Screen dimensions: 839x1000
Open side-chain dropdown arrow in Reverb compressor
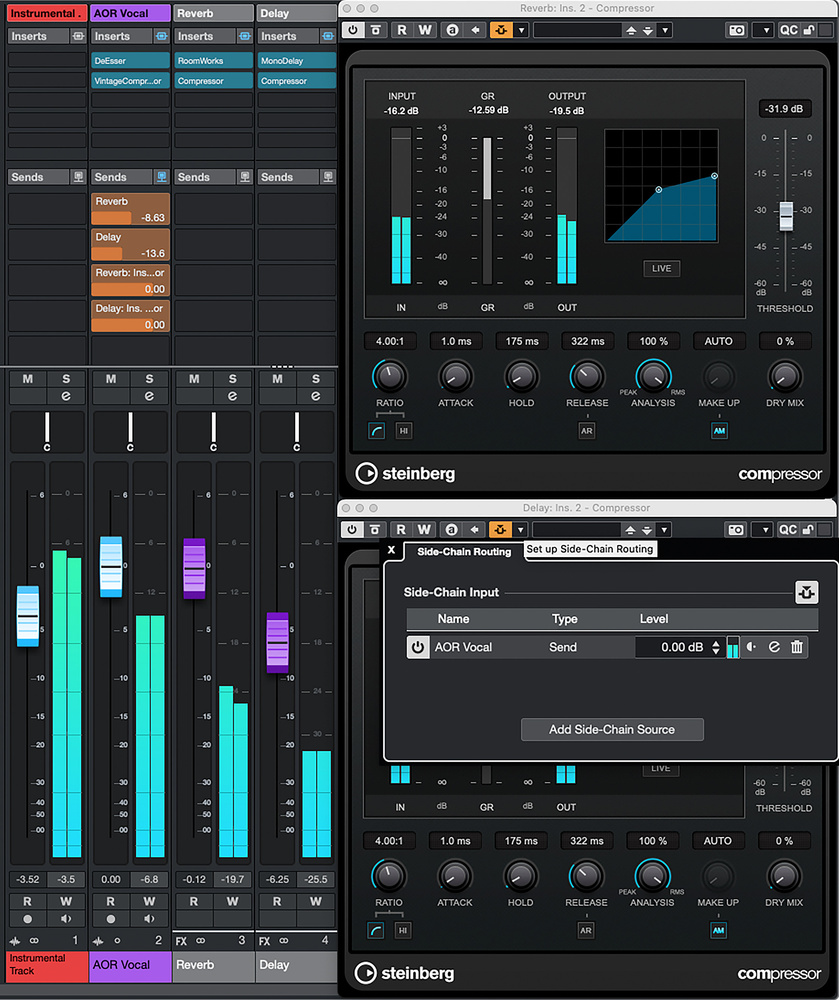click(522, 30)
